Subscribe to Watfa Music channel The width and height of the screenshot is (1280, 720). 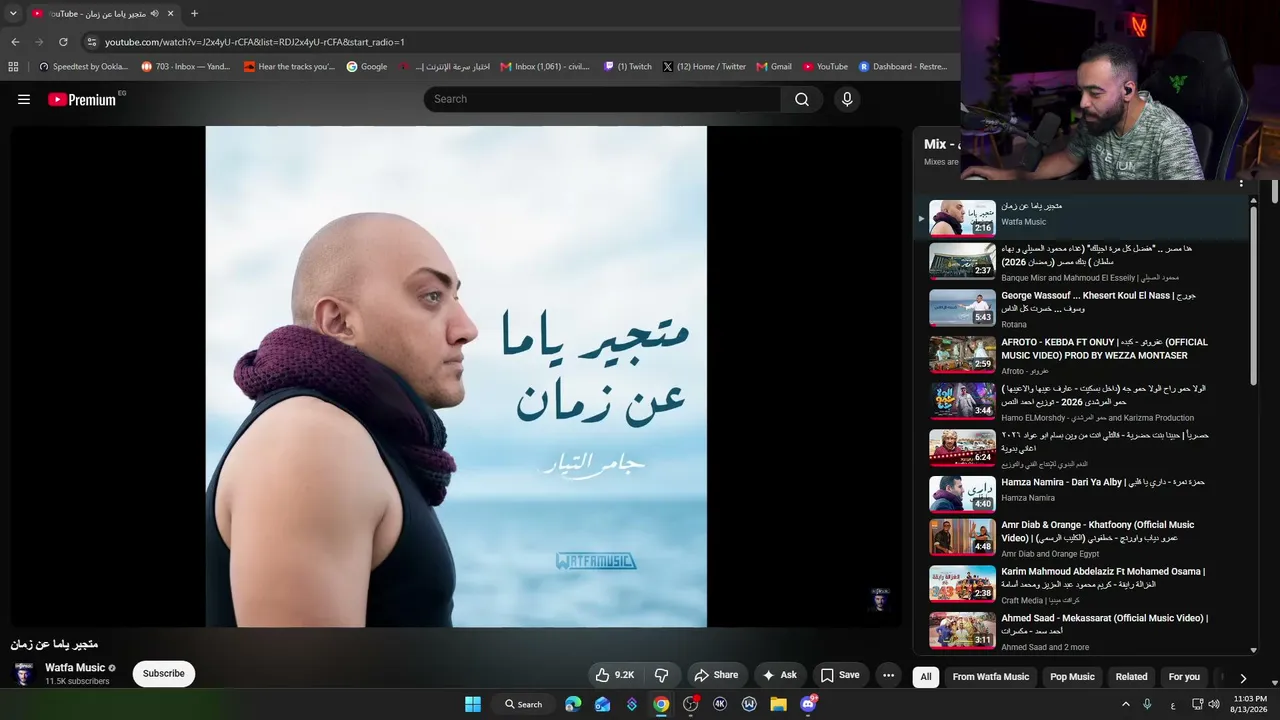tap(164, 674)
